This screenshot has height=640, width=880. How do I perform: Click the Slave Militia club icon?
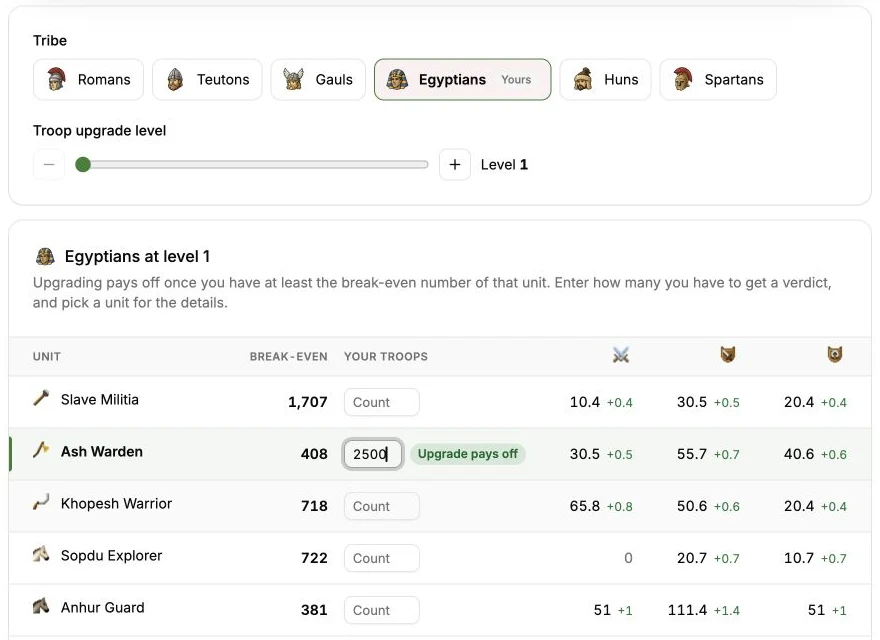point(41,398)
